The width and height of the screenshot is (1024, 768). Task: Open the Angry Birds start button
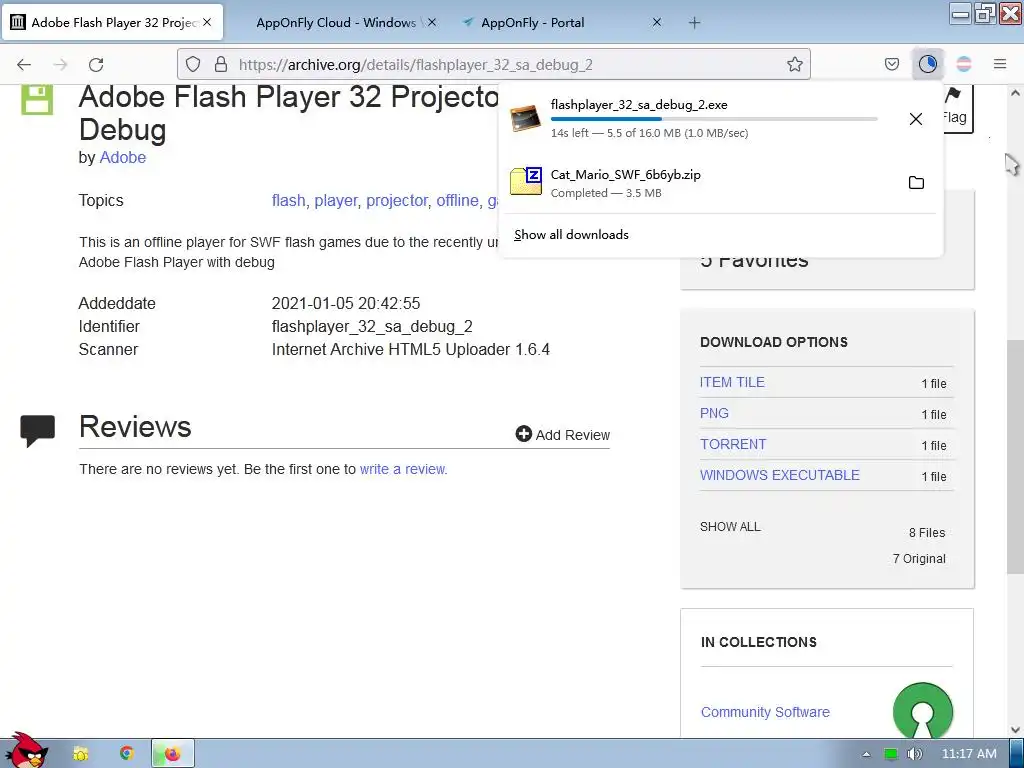25,751
